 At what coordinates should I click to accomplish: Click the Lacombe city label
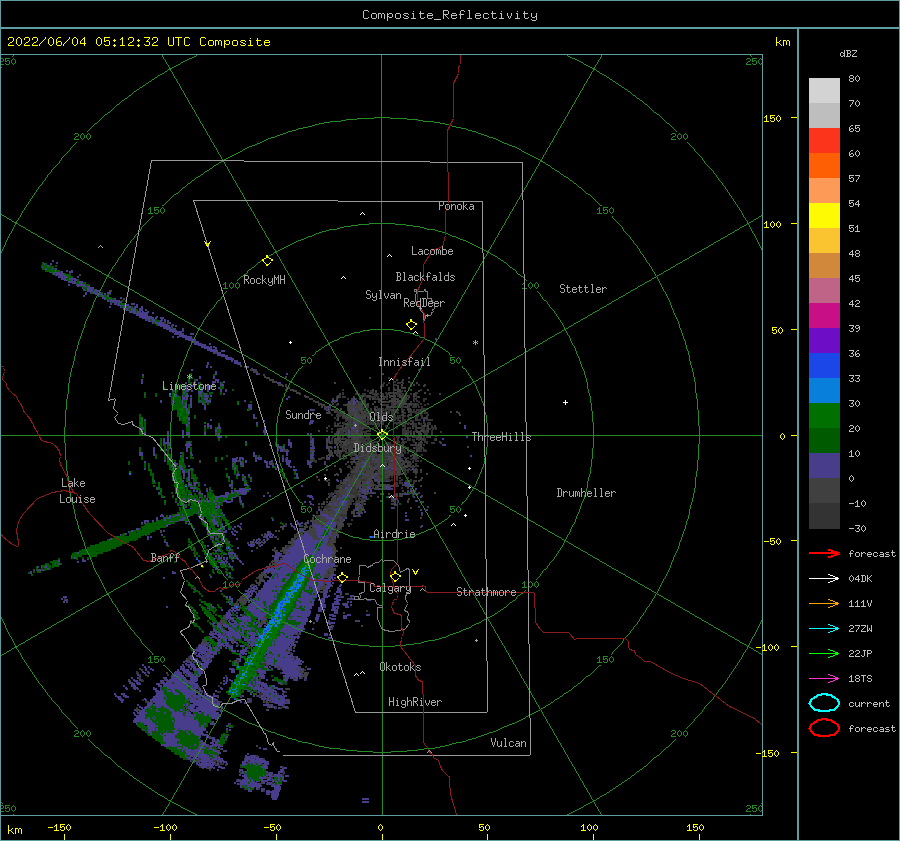point(432,251)
